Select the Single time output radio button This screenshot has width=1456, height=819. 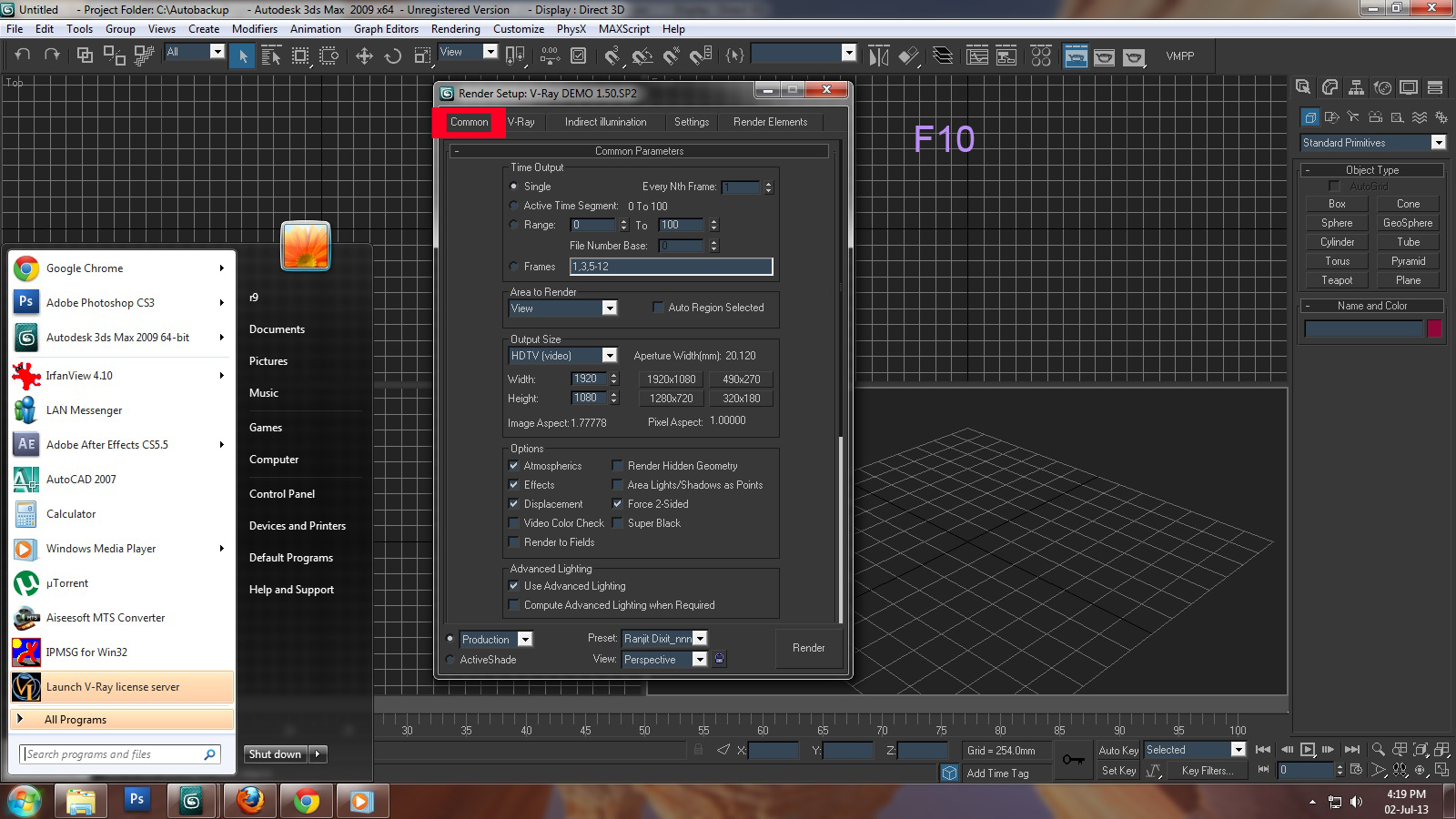pos(514,187)
